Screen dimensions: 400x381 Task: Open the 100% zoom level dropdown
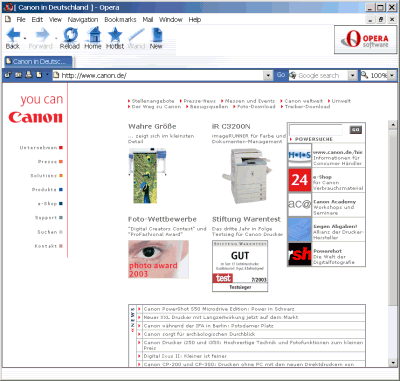pyautogui.click(x=392, y=76)
